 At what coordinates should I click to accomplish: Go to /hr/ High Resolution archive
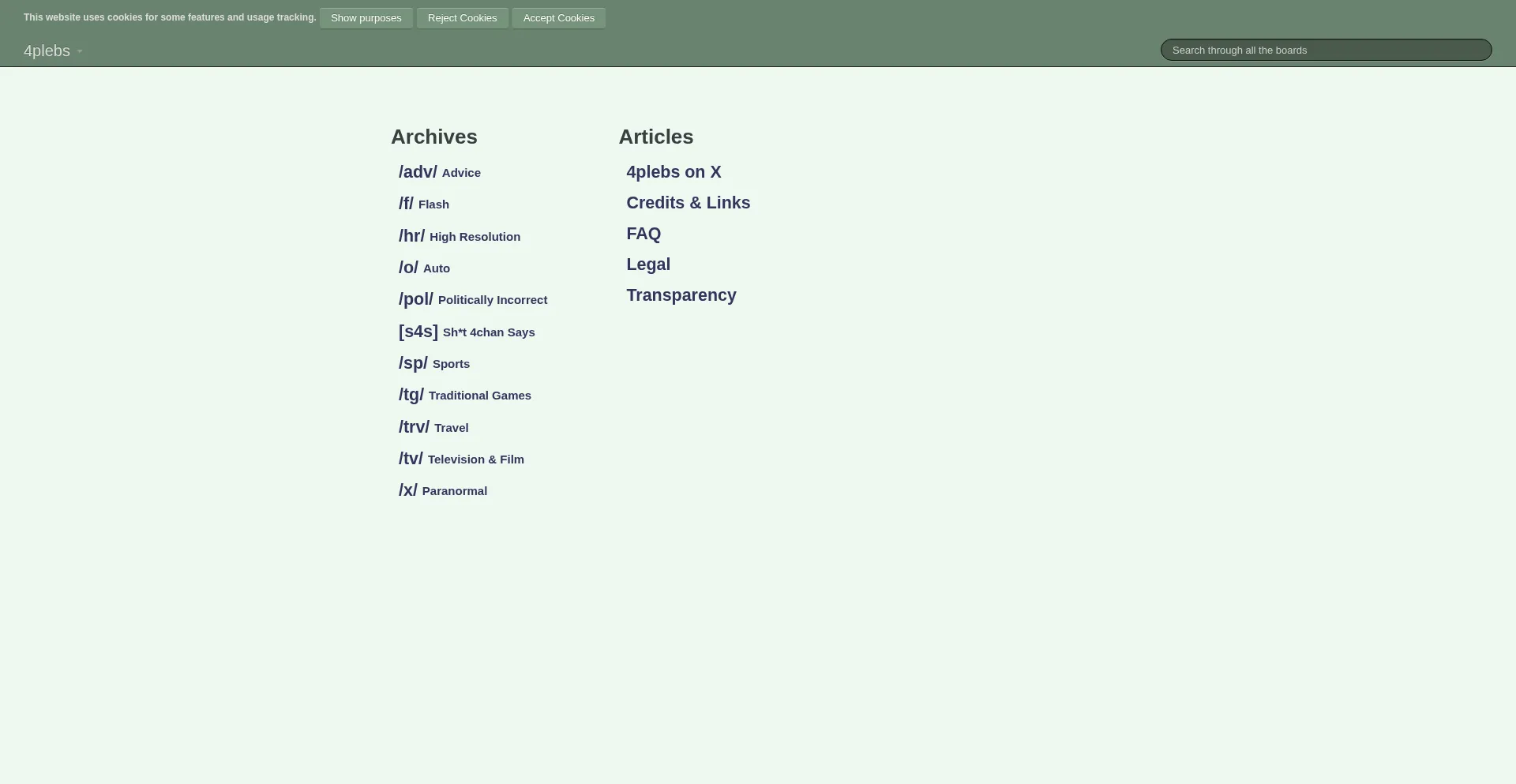(x=460, y=236)
